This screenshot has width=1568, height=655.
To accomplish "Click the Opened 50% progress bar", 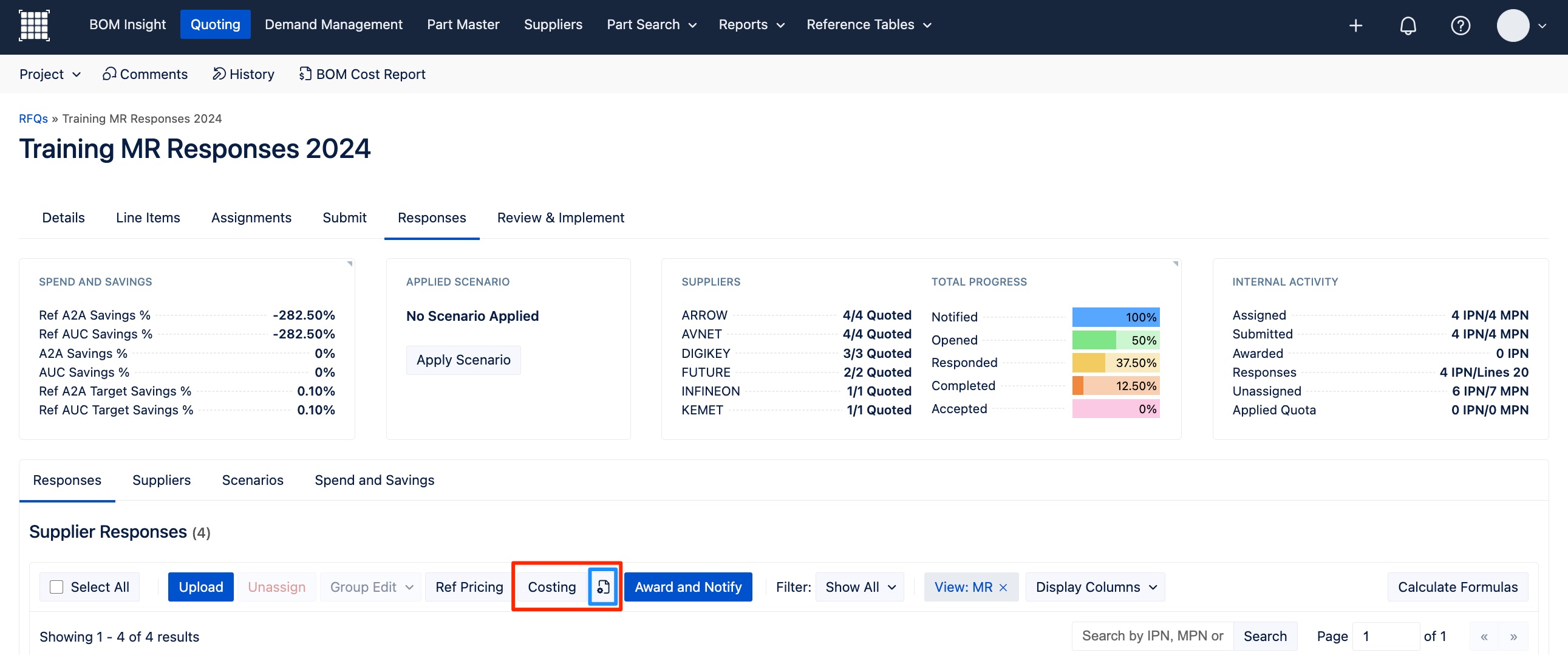I will (1116, 340).
